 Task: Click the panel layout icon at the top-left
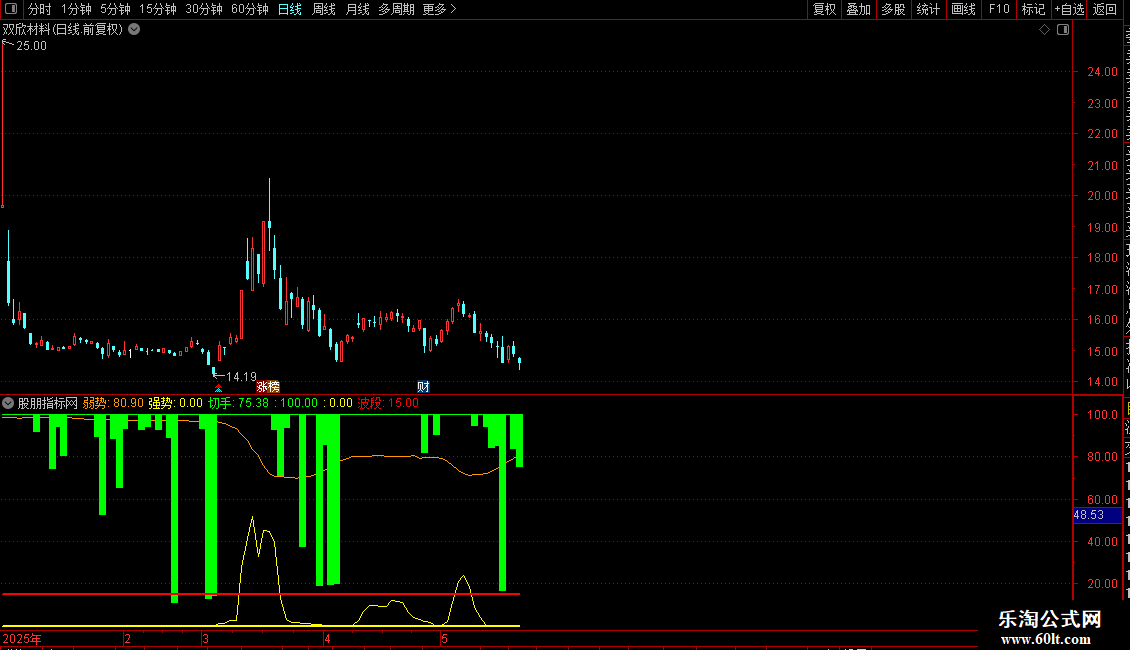[11, 9]
